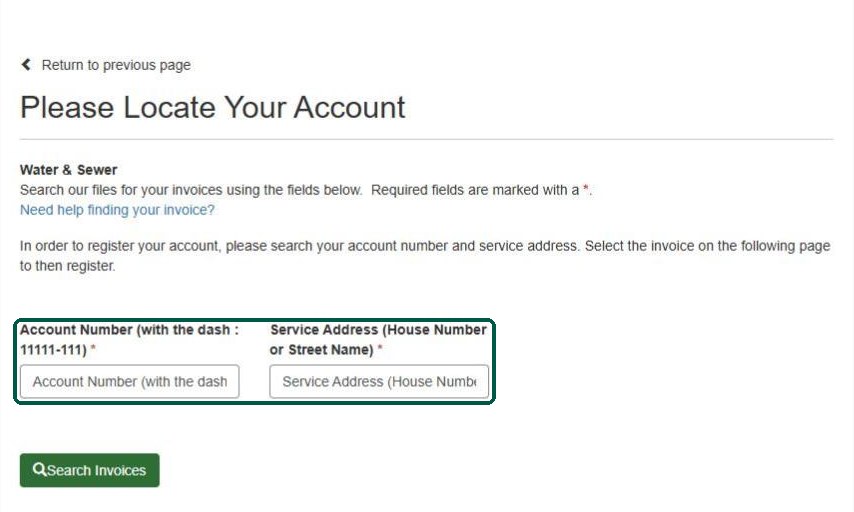The image size is (854, 512).
Task: Focus the Service Address input field
Action: (x=379, y=381)
